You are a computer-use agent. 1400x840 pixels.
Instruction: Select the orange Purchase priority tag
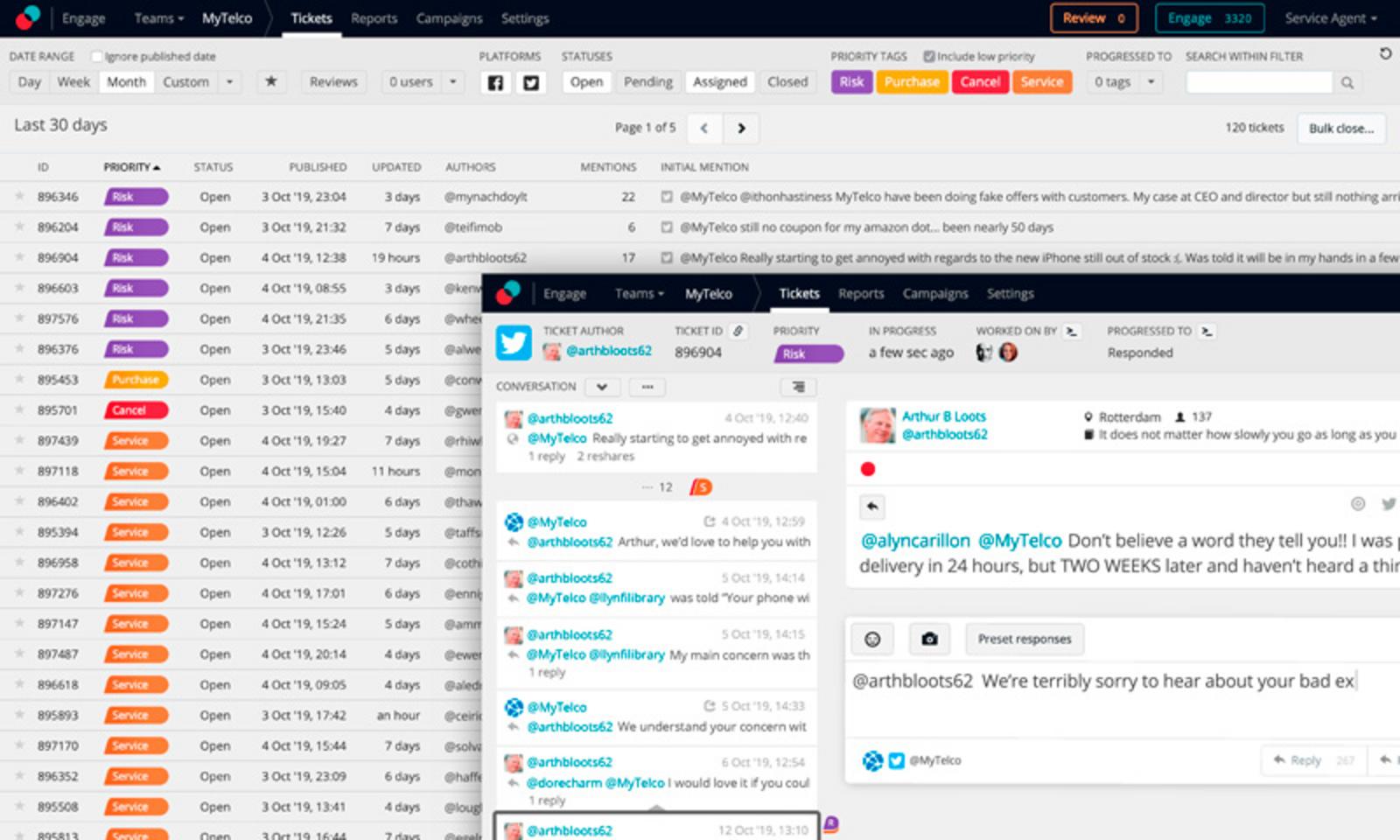912,81
